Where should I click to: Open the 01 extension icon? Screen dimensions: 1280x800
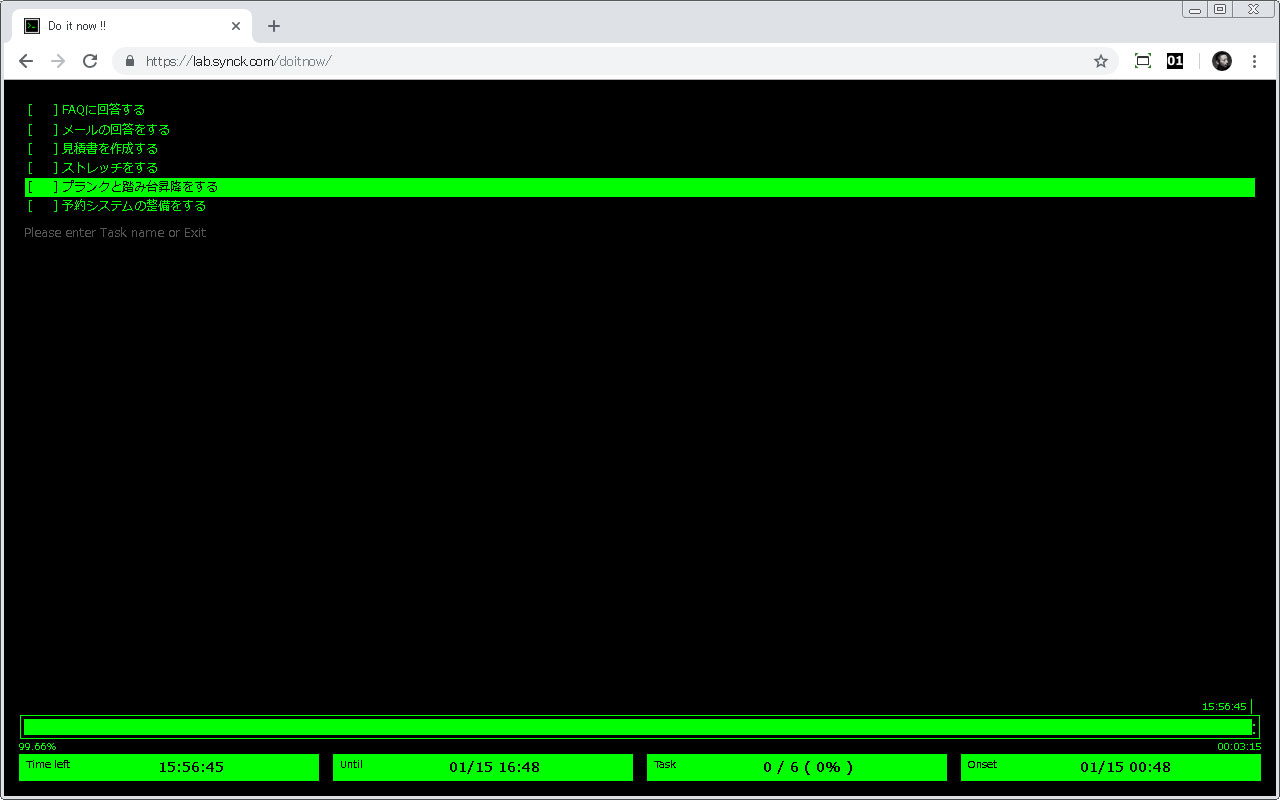pyautogui.click(x=1175, y=61)
